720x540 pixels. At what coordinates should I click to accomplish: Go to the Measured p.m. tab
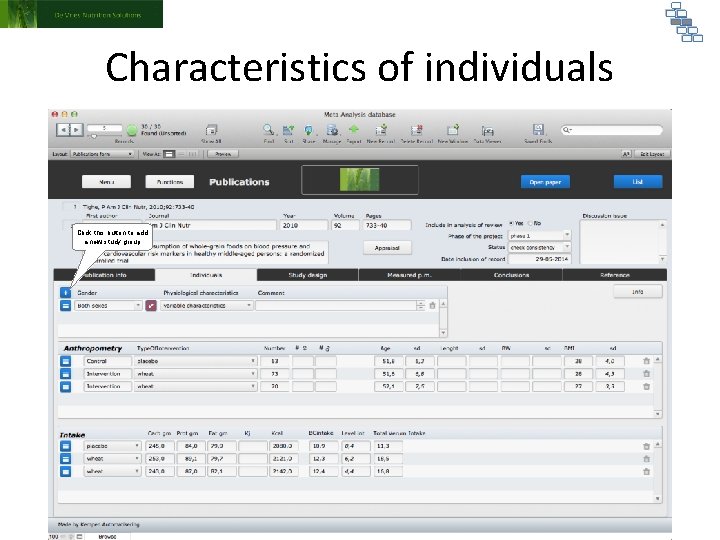click(409, 275)
